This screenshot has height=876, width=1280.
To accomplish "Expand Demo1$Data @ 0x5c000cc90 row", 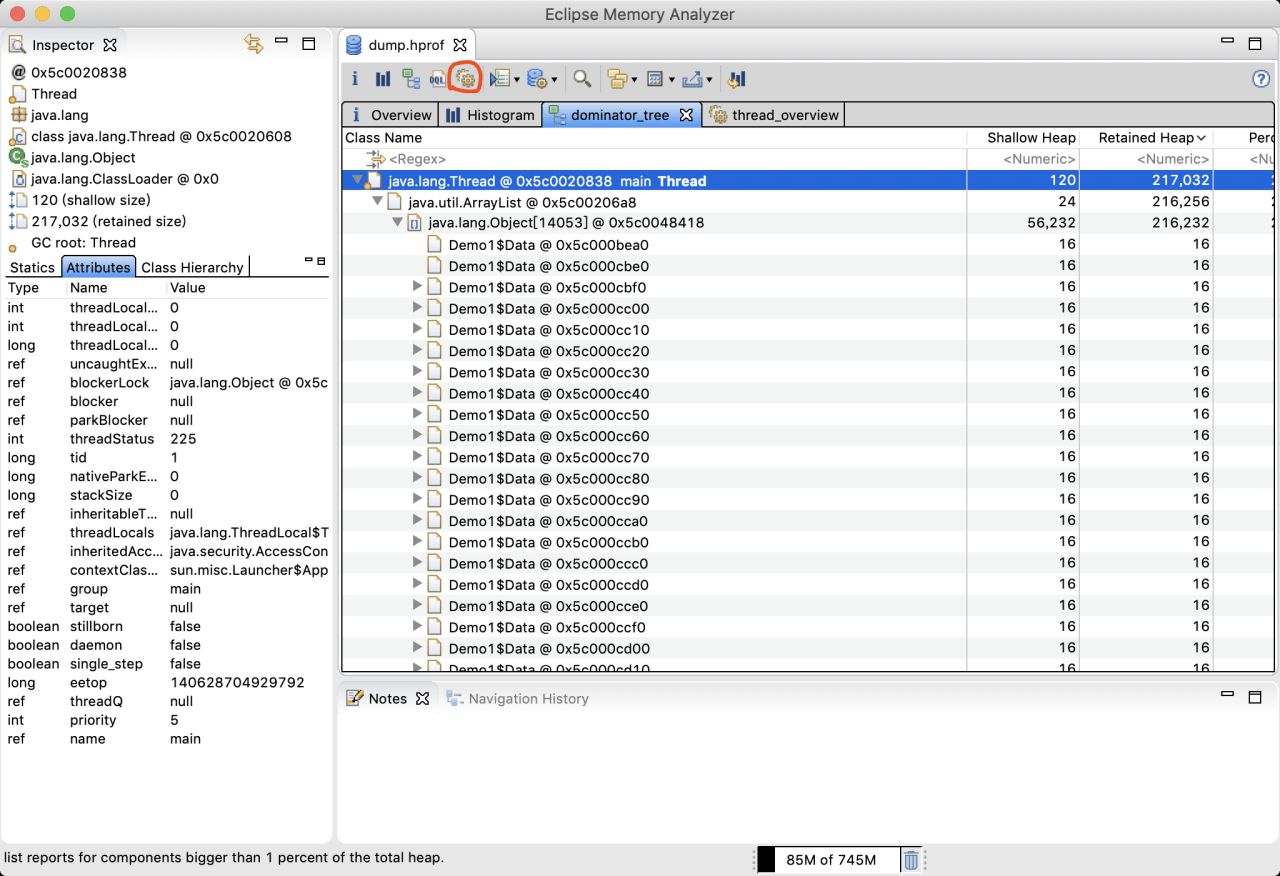I will coord(418,499).
